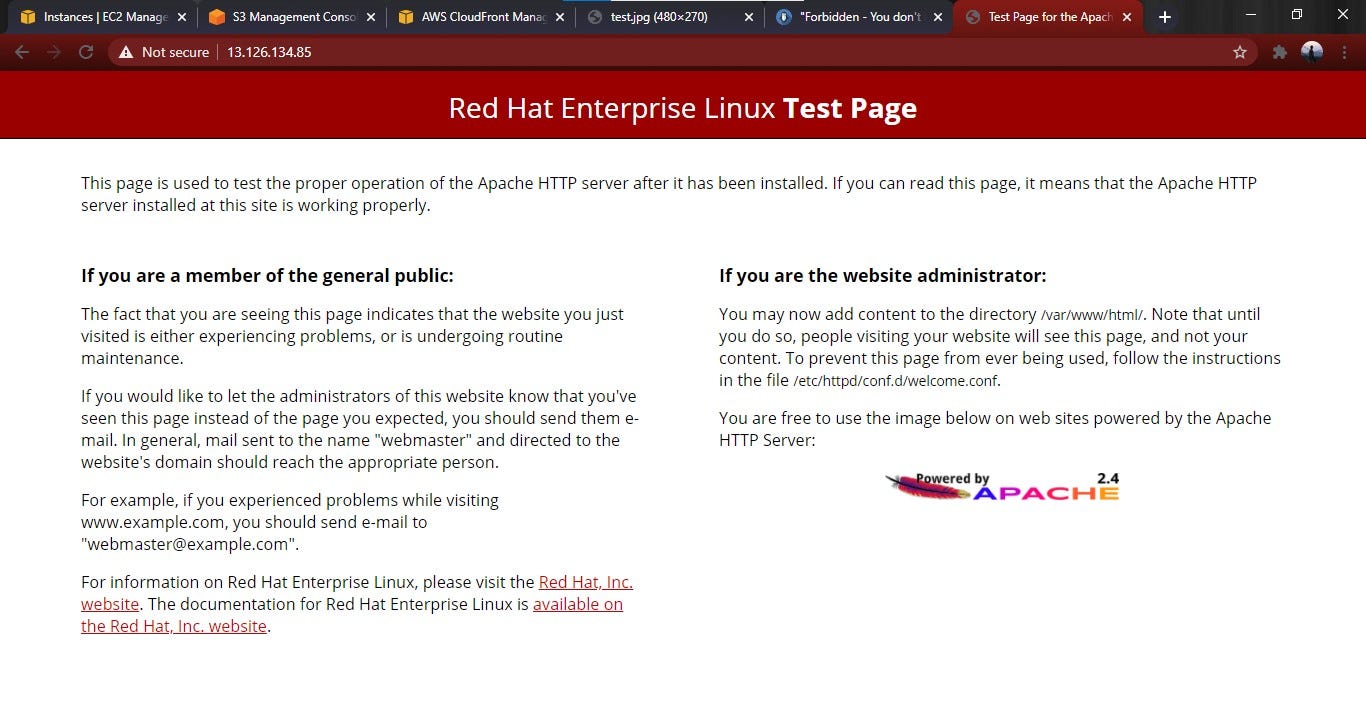
Task: Click the www.example.com text
Action: (x=154, y=522)
